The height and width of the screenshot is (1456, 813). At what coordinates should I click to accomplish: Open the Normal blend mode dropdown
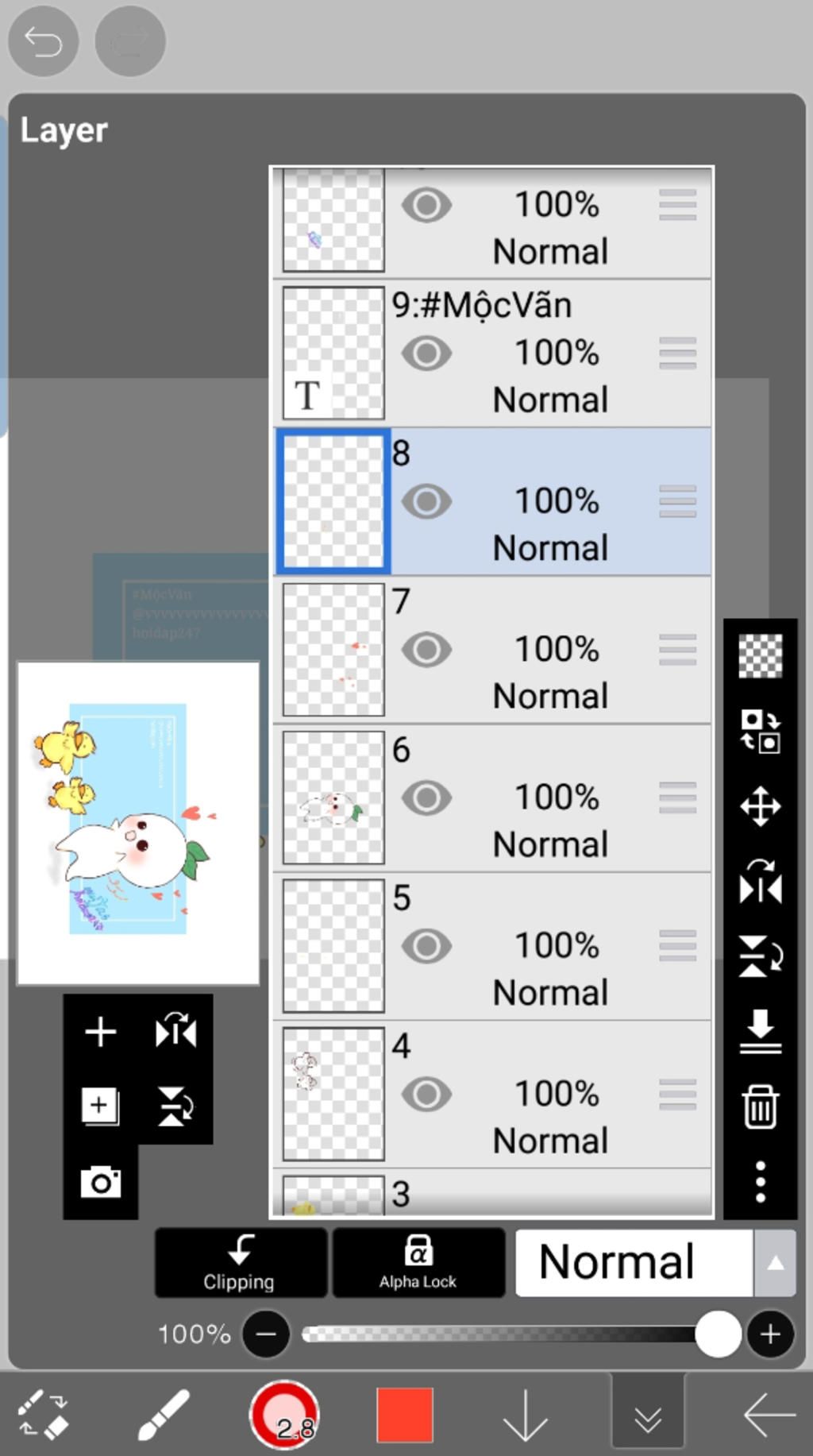pyautogui.click(x=634, y=1262)
